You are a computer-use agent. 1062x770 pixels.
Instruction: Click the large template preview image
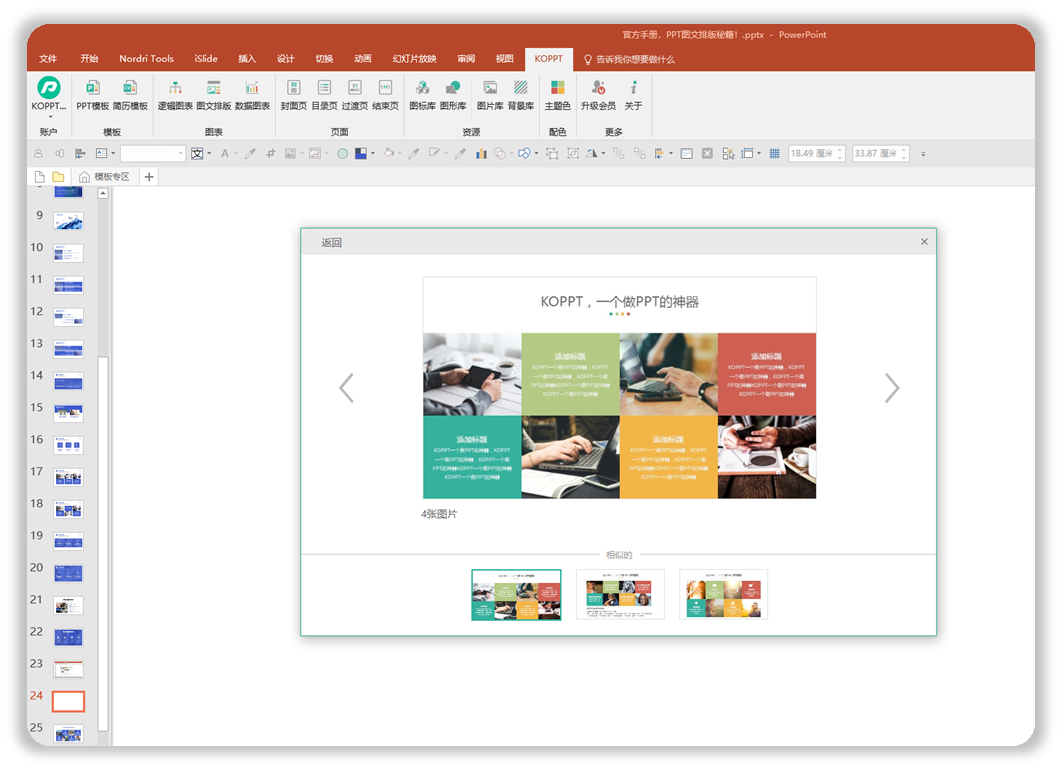pos(619,388)
